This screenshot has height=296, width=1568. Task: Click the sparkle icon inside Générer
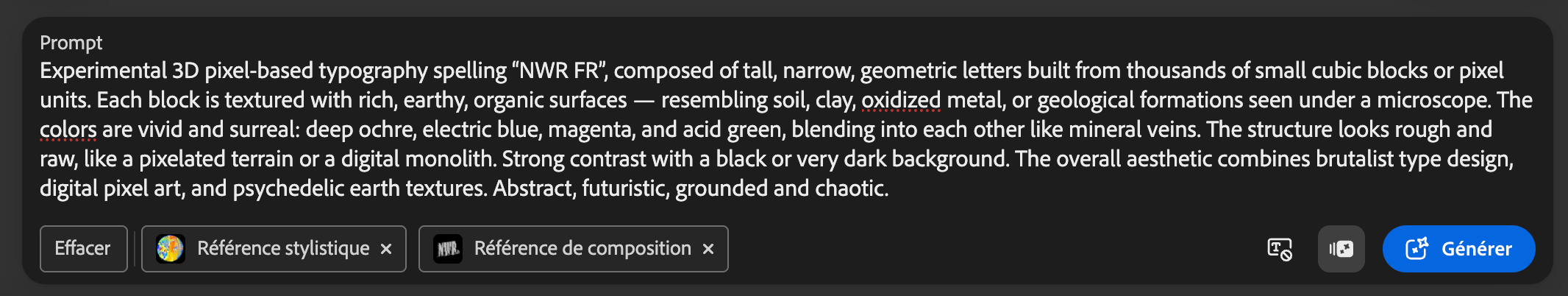pos(1416,249)
